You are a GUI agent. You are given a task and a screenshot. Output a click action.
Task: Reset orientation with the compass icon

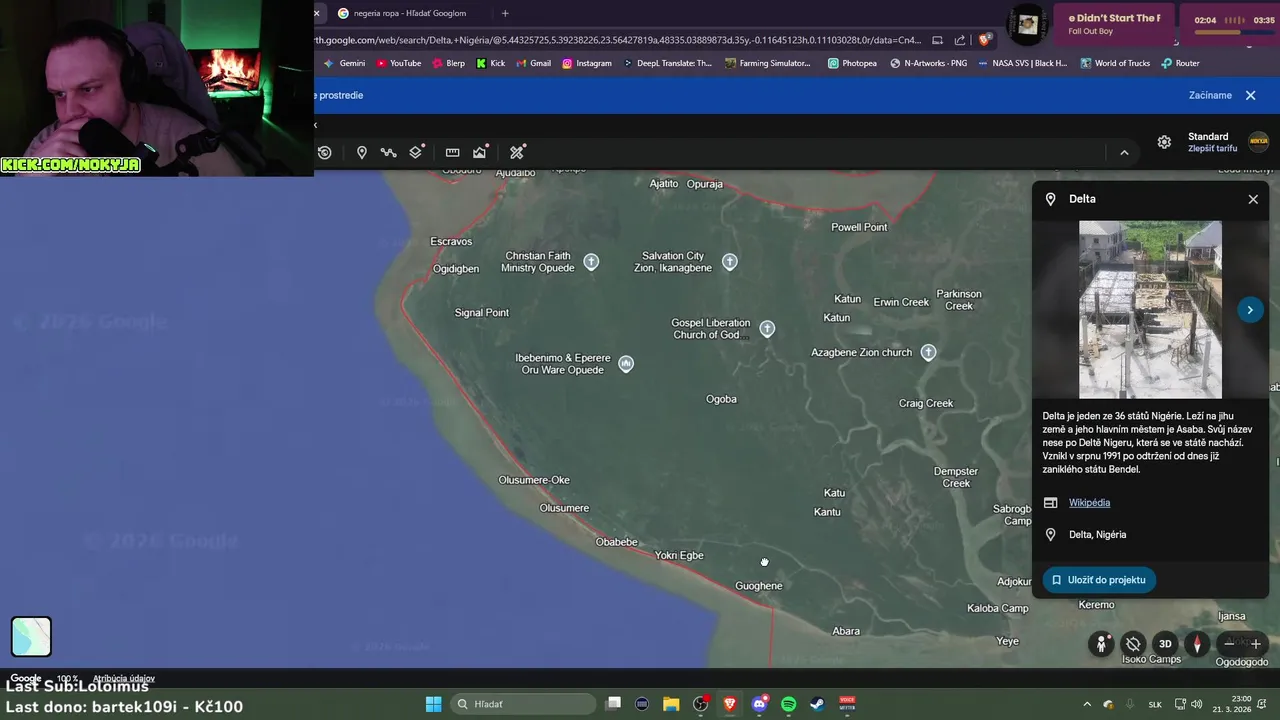(x=1197, y=644)
